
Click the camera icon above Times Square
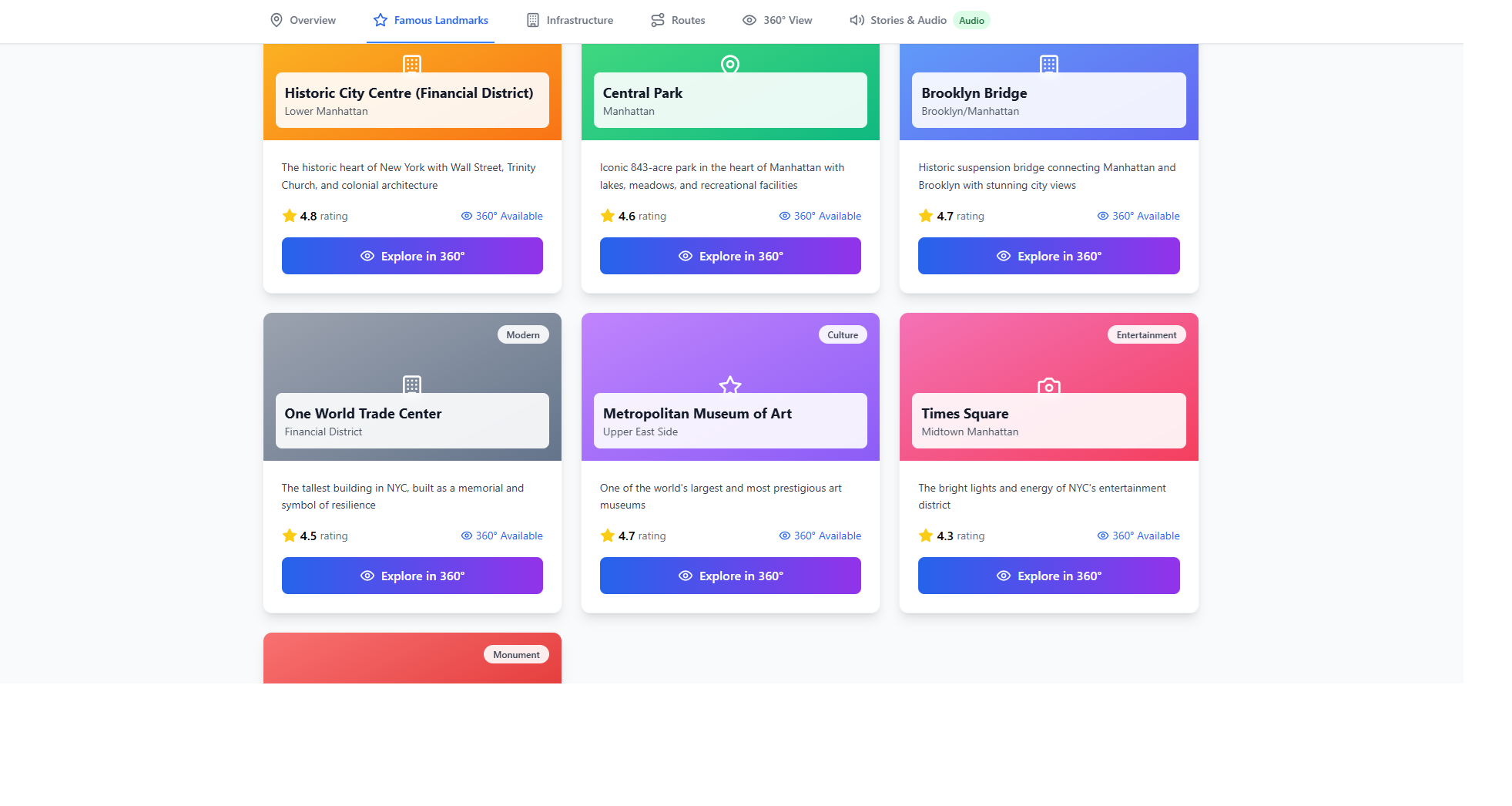[x=1049, y=386]
